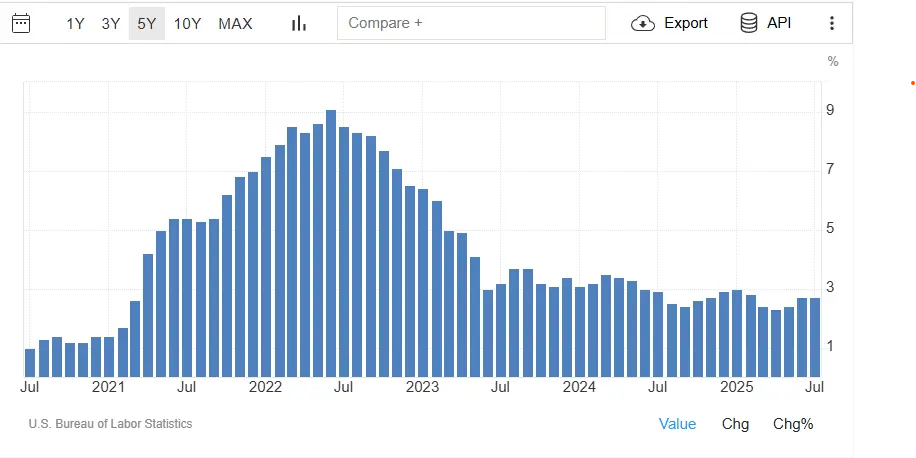
Task: Click into the Compare + field
Action: click(471, 23)
